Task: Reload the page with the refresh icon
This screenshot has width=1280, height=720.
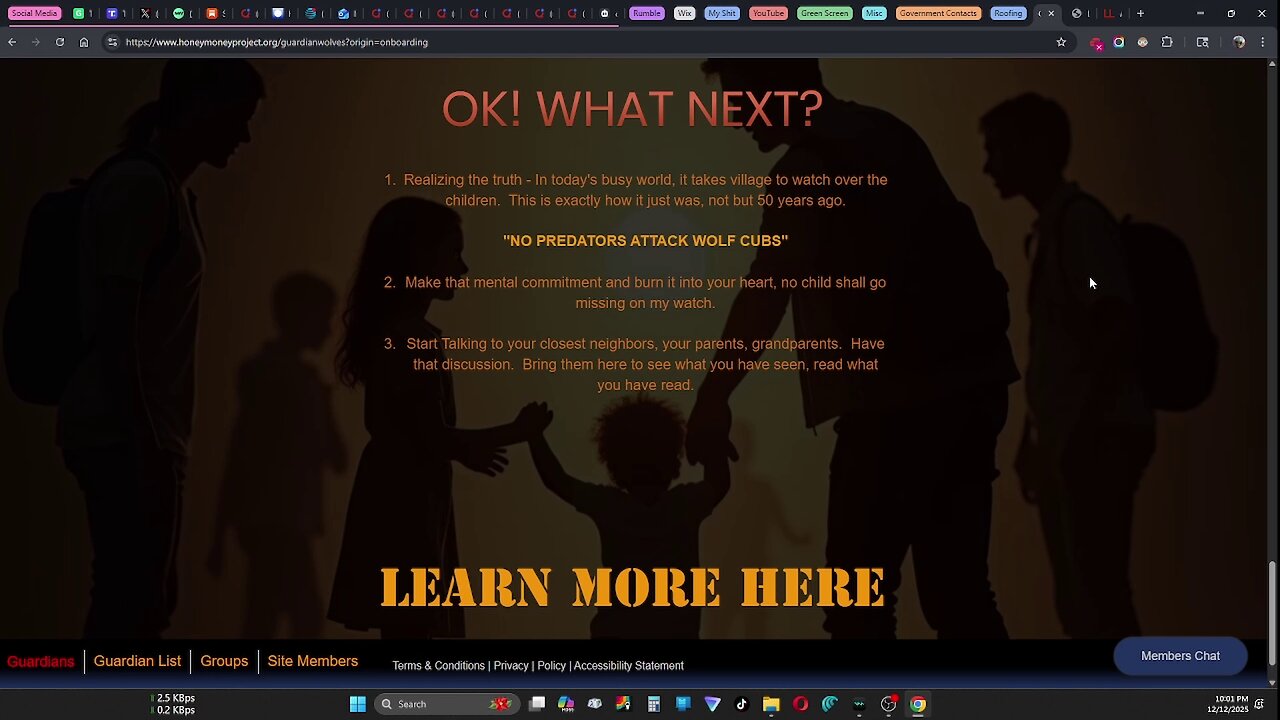Action: pyautogui.click(x=60, y=42)
